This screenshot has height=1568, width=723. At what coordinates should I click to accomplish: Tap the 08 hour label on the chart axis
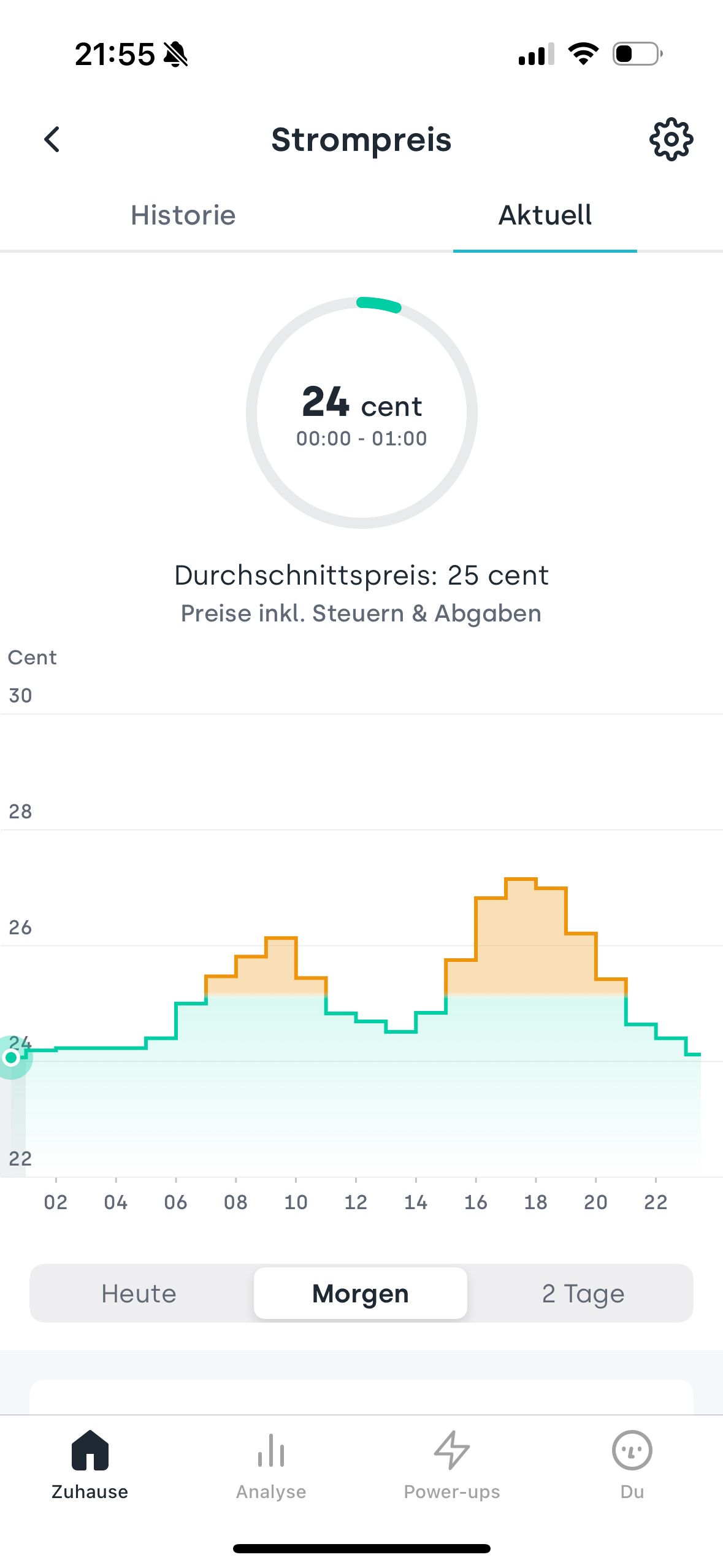click(x=235, y=1202)
